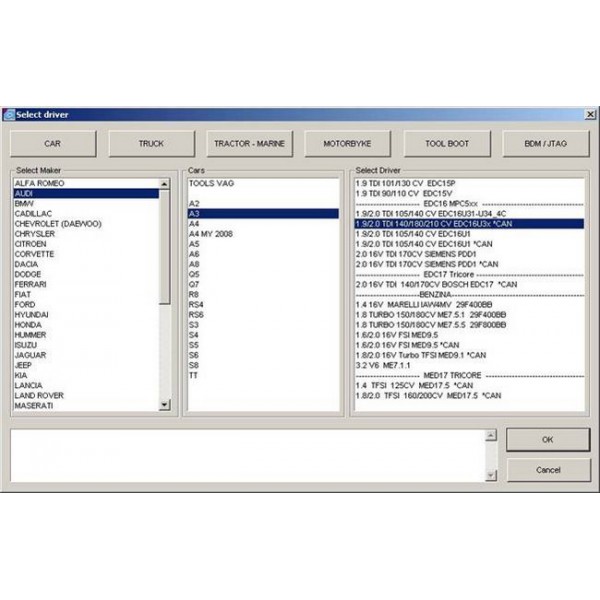The height and width of the screenshot is (600, 600).
Task: Select HYUNDAI maker
Action: [x=86, y=315]
